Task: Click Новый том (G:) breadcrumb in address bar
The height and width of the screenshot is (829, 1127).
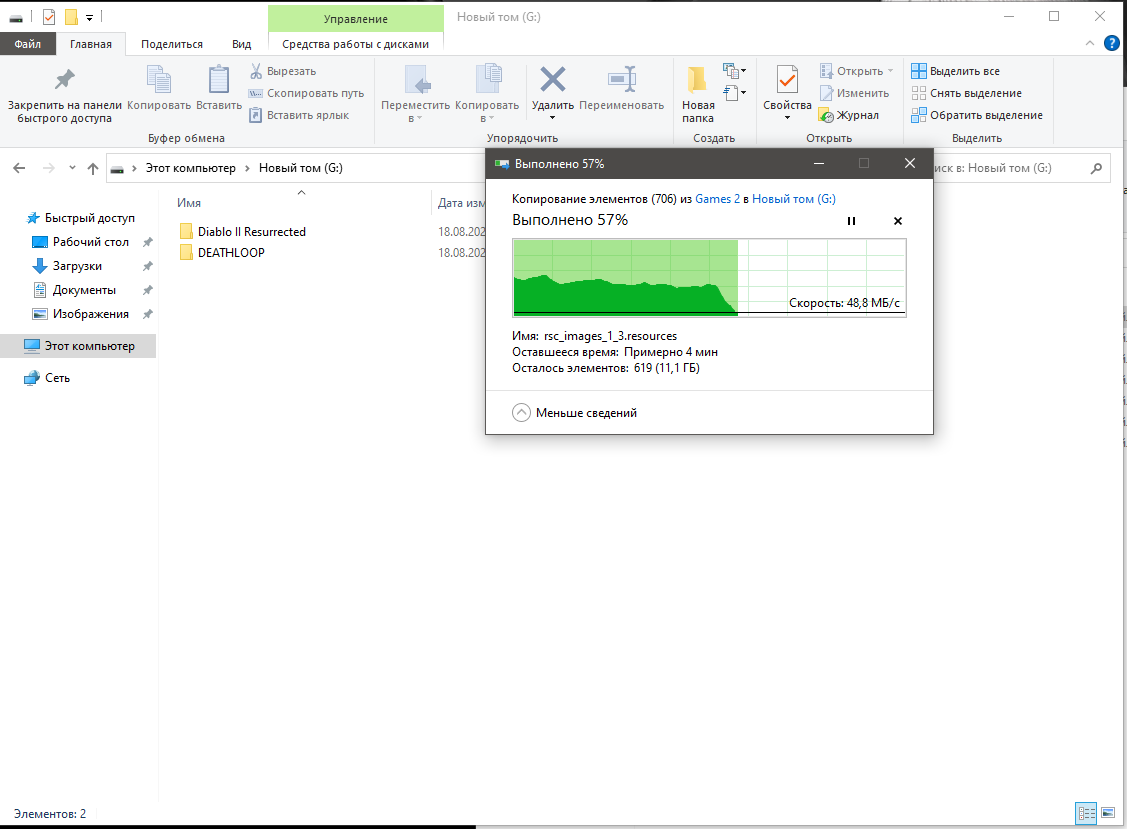Action: coord(300,168)
